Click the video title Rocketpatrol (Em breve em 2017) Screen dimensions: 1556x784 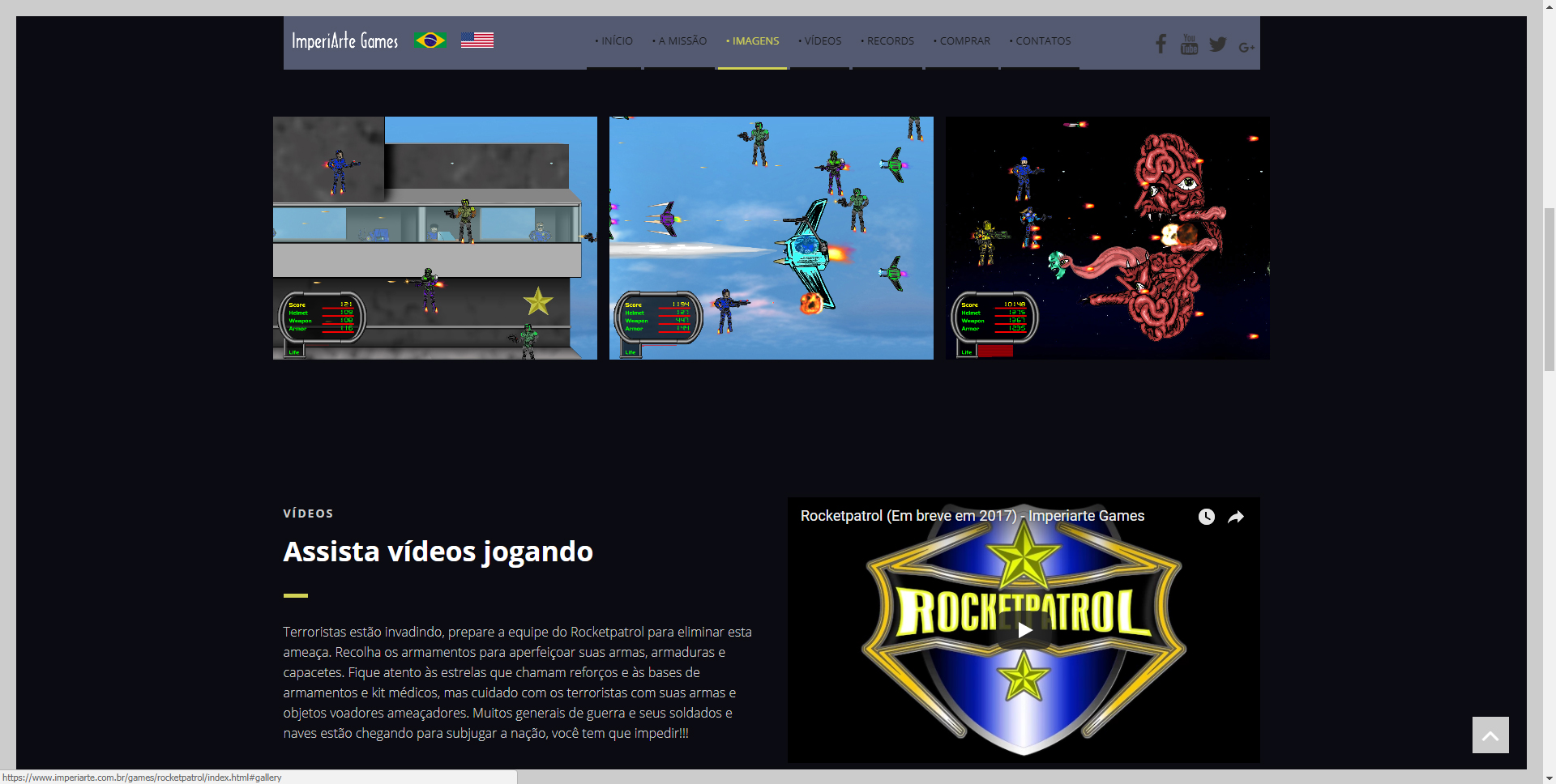tap(972, 516)
